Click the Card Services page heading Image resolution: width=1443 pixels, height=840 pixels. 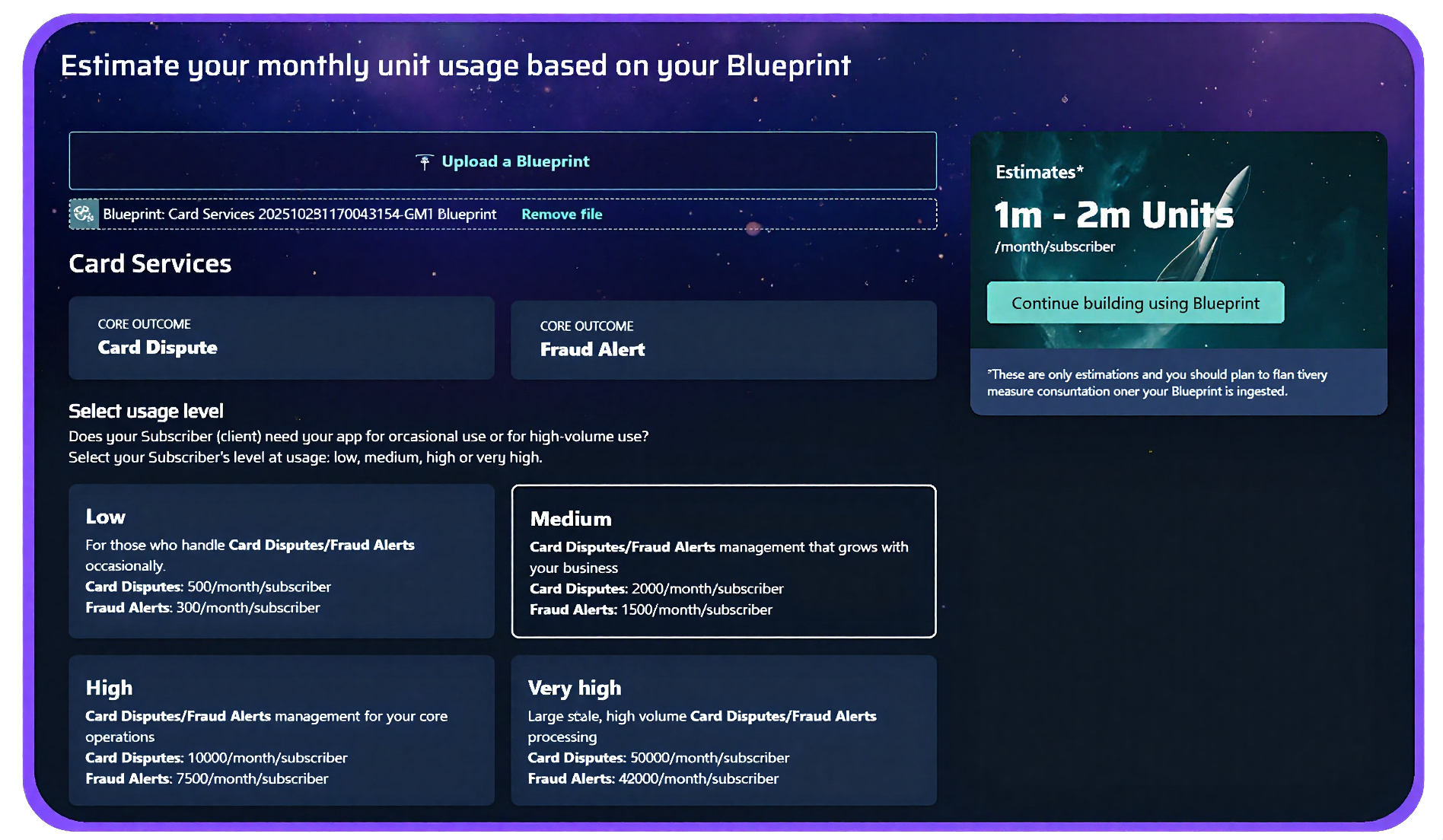click(x=149, y=263)
